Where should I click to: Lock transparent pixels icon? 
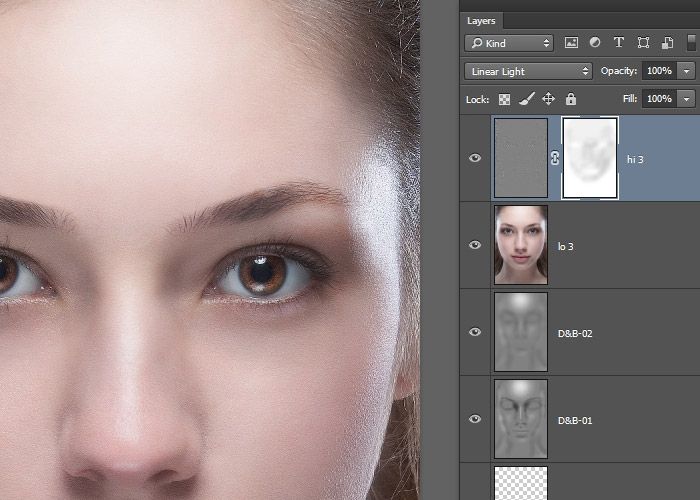(x=504, y=99)
